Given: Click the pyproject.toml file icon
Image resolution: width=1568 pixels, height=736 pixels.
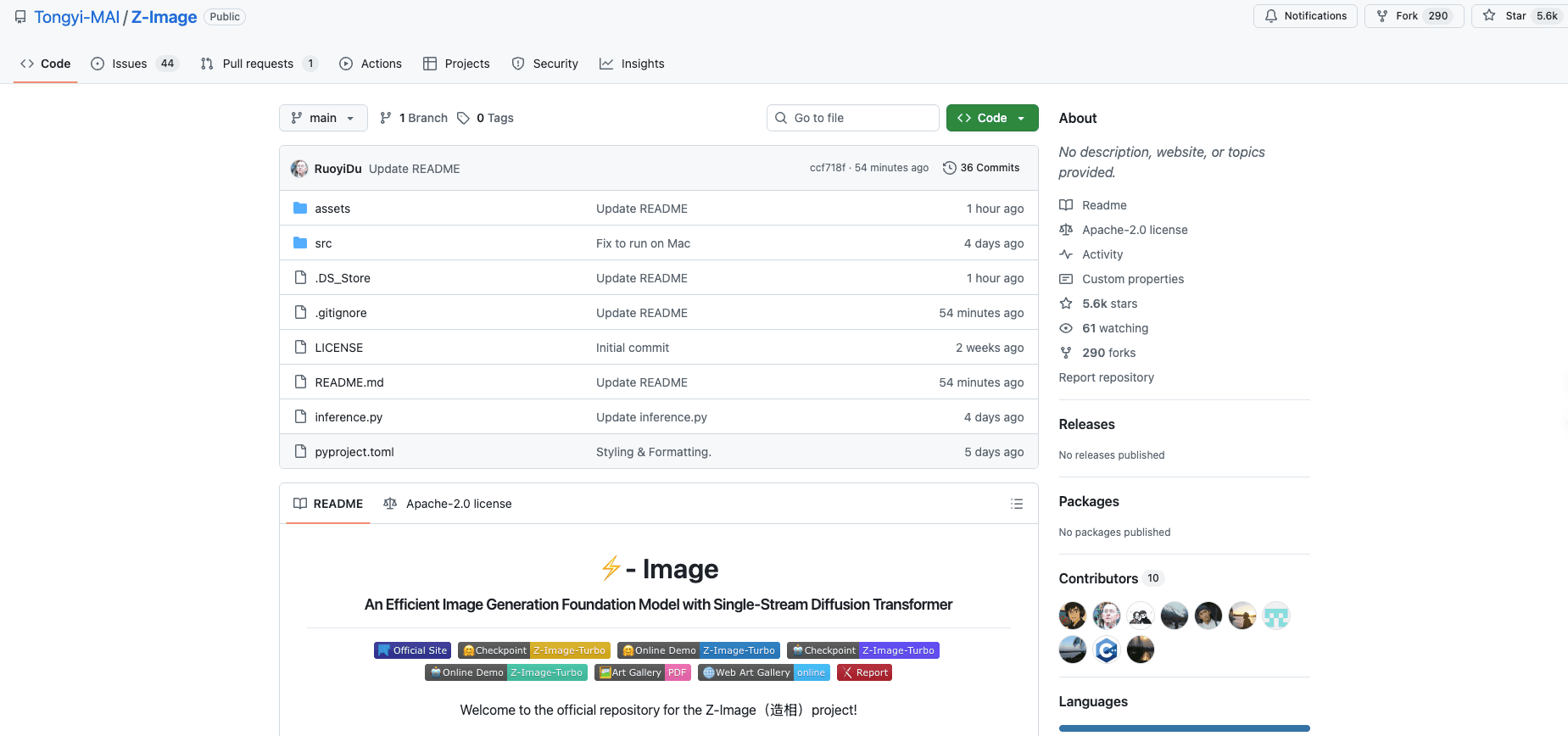Looking at the screenshot, I should pyautogui.click(x=300, y=451).
